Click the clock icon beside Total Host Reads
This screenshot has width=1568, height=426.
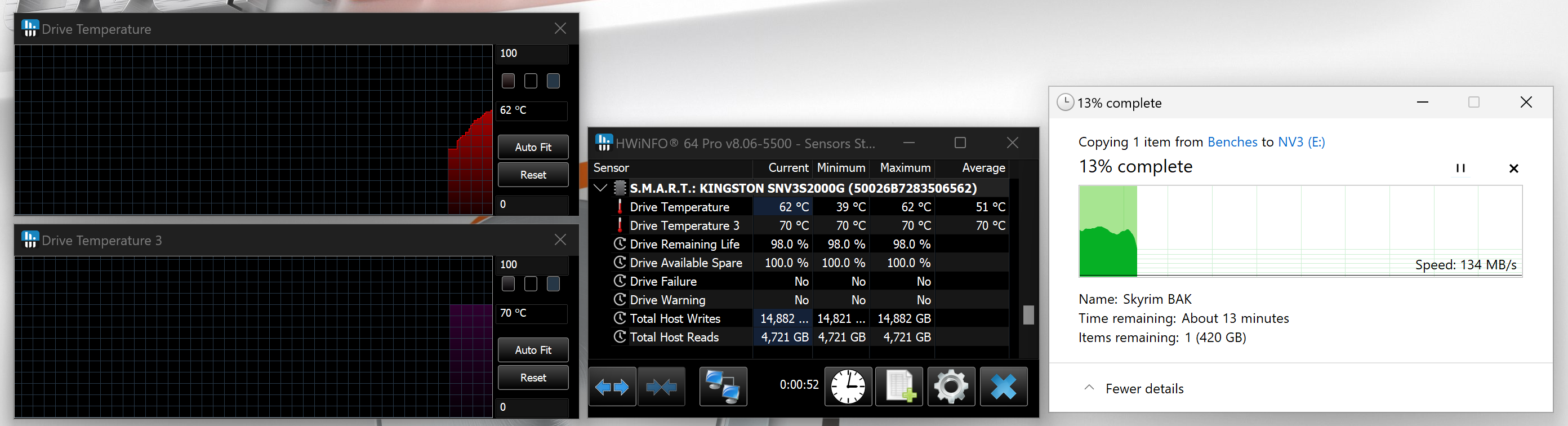(x=620, y=336)
